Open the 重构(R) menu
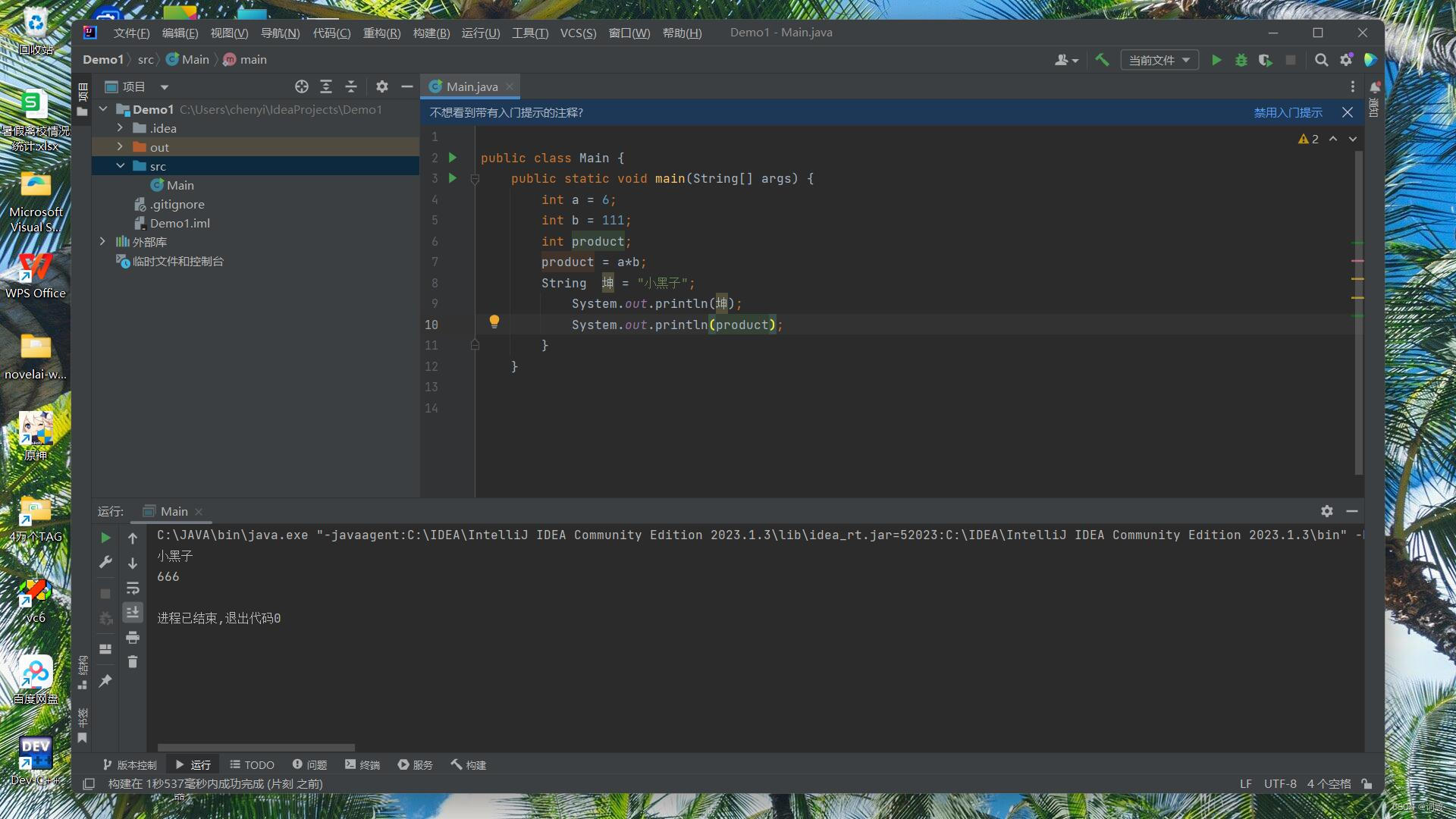 381,33
